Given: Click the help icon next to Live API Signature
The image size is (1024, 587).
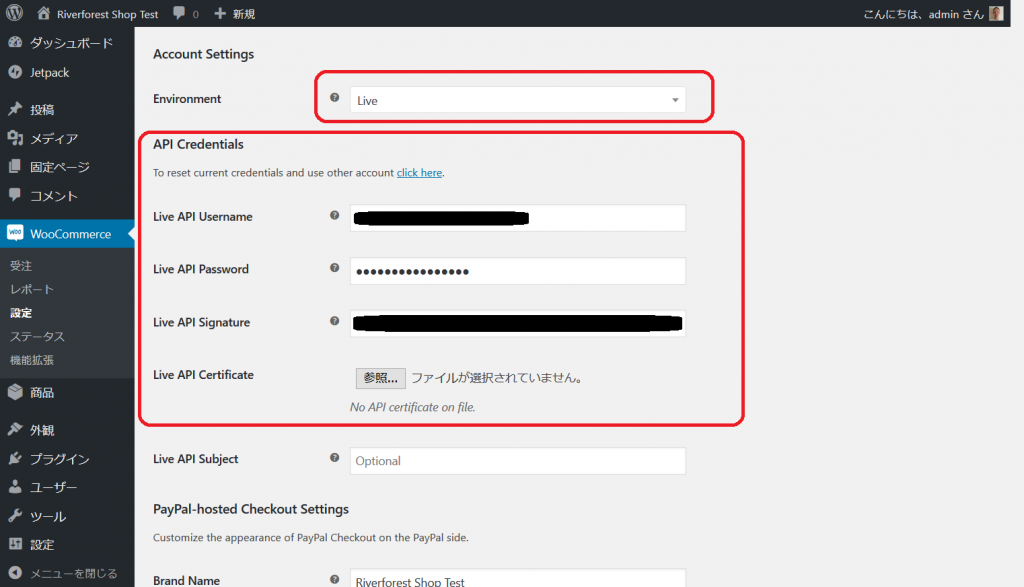Looking at the screenshot, I should [x=334, y=321].
